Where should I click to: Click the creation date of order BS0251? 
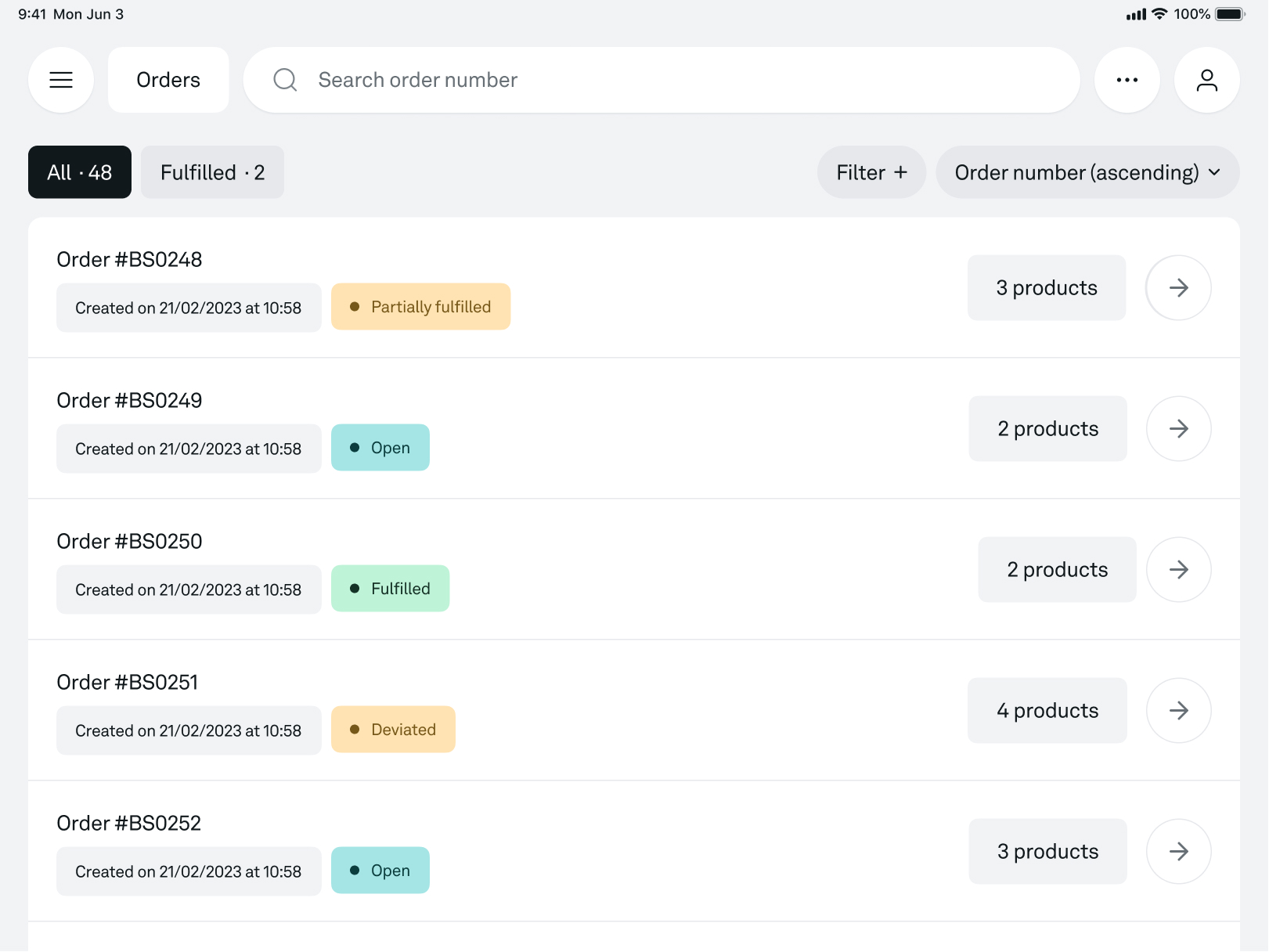tap(189, 730)
